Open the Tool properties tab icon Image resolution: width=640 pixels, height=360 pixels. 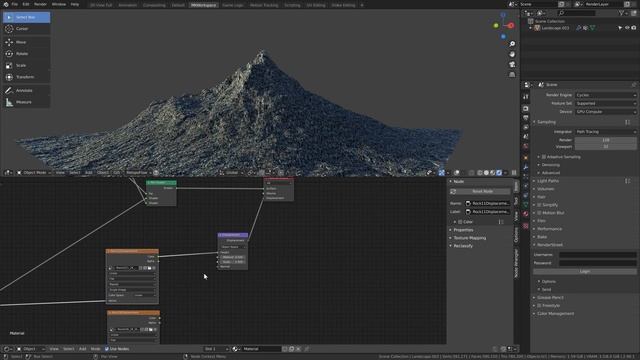[x=525, y=97]
